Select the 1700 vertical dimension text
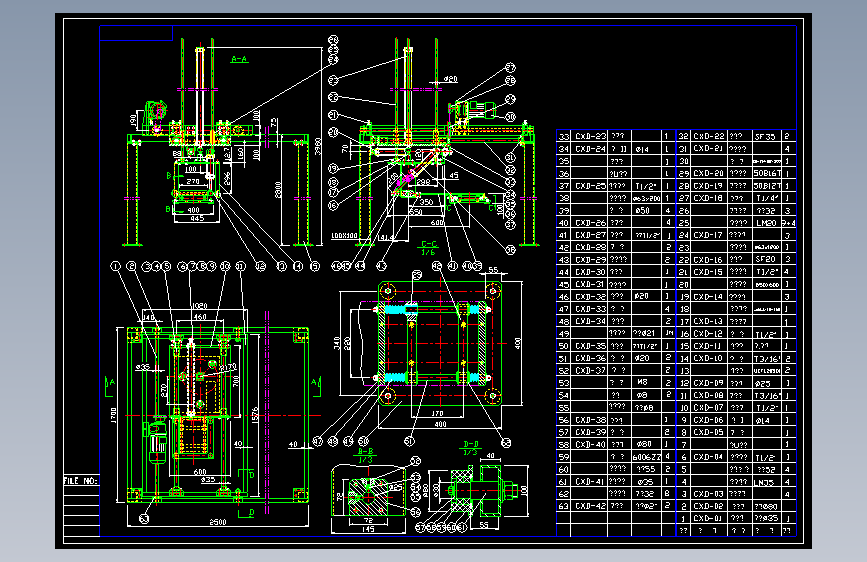The image size is (867, 562). coord(113,417)
